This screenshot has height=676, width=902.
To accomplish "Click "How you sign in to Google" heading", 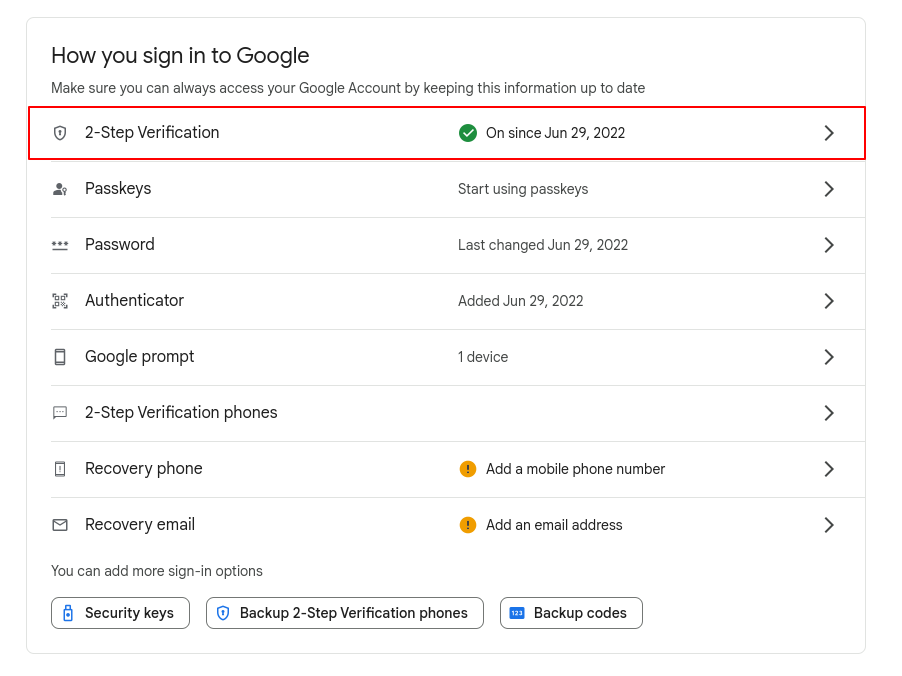I will [x=180, y=56].
